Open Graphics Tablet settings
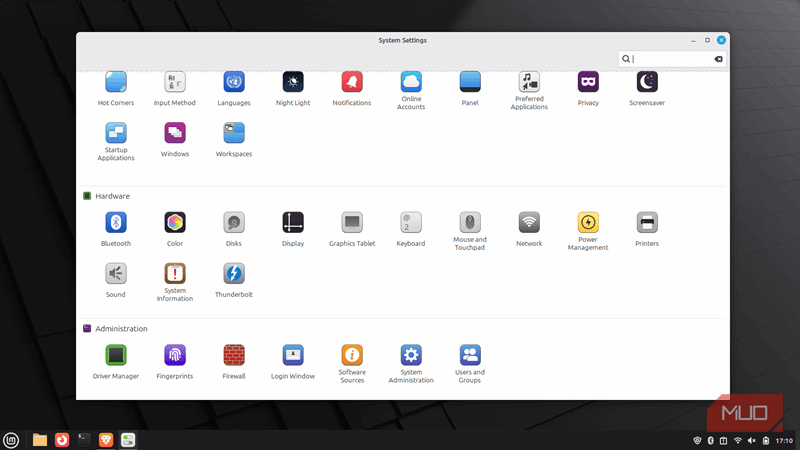Viewport: 800px width, 450px height. point(352,223)
